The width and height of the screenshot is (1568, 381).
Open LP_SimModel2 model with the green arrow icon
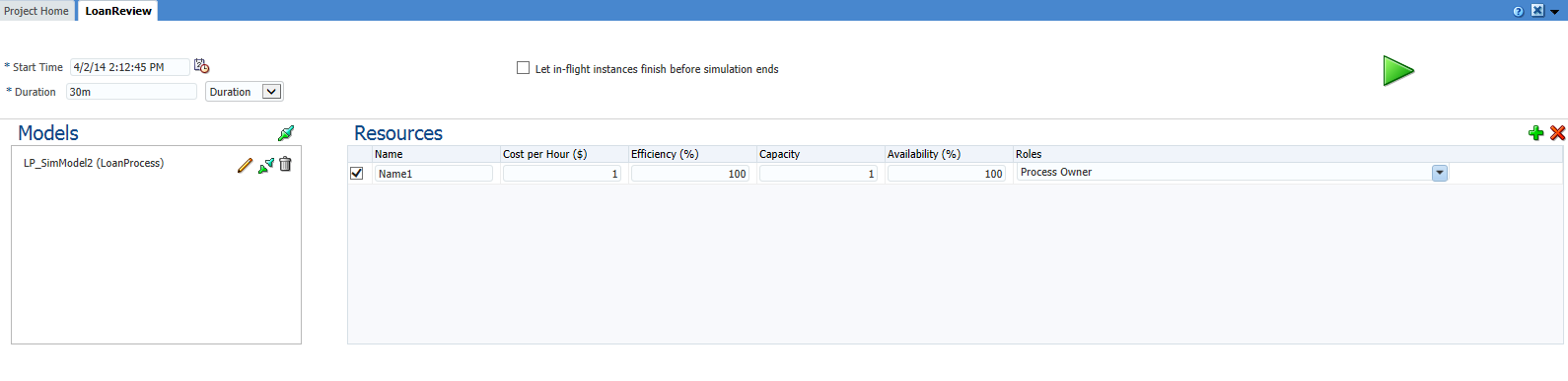(266, 165)
